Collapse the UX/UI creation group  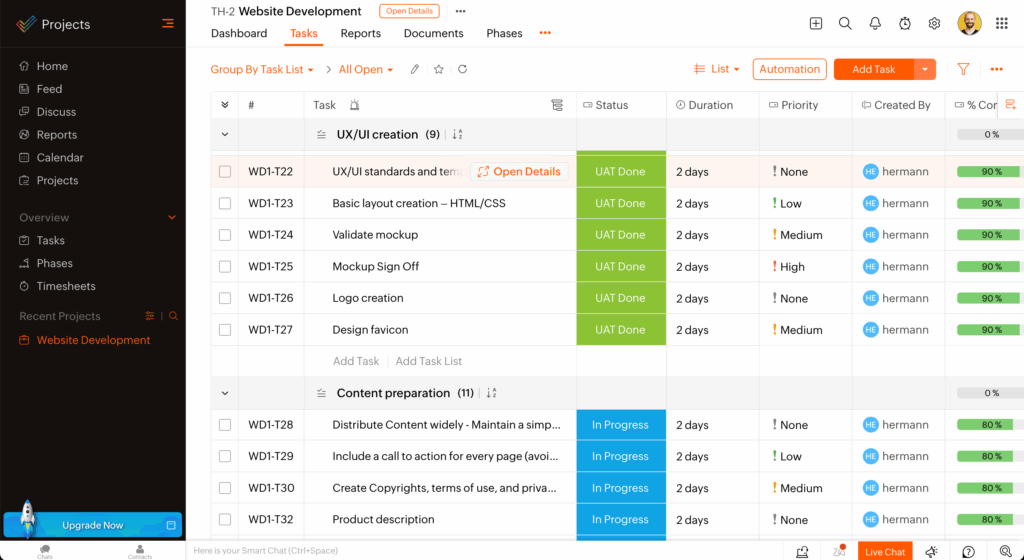225,134
